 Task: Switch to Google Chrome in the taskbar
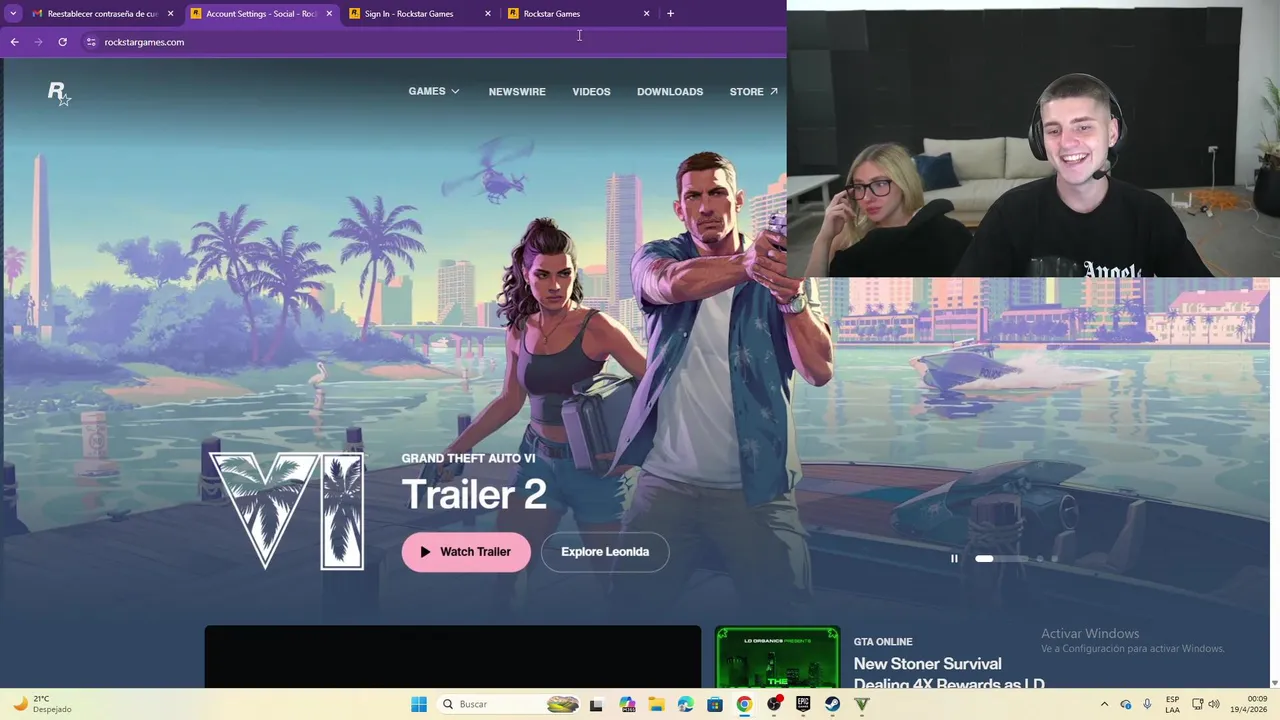[744, 704]
